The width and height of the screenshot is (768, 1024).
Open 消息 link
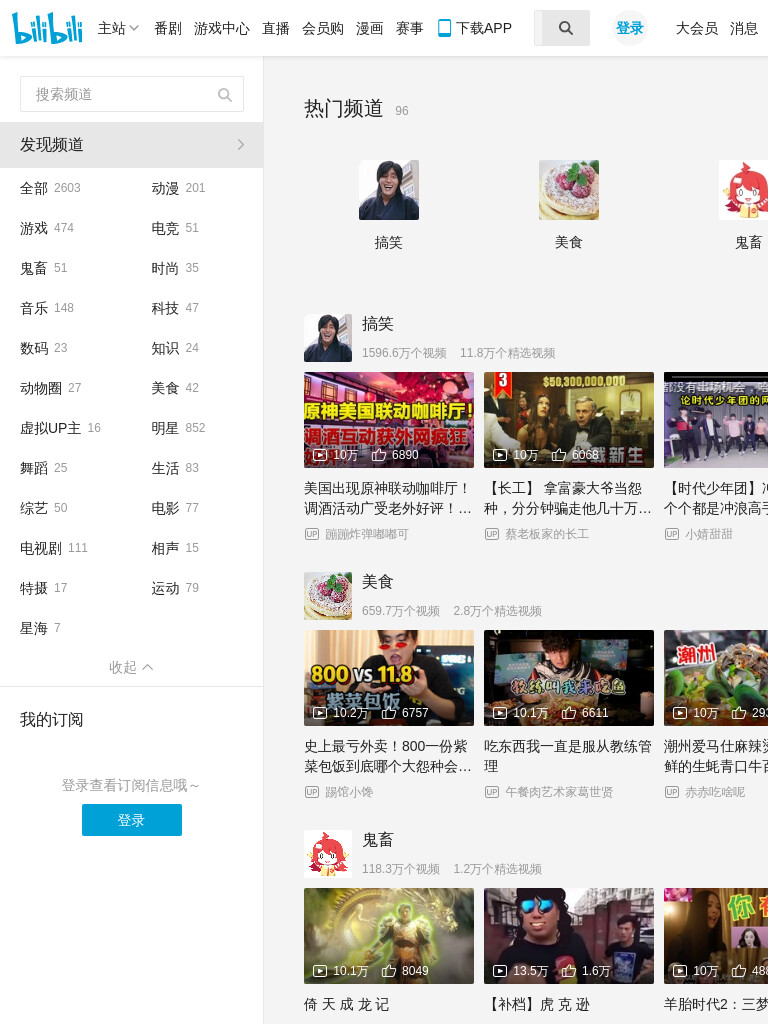(744, 28)
